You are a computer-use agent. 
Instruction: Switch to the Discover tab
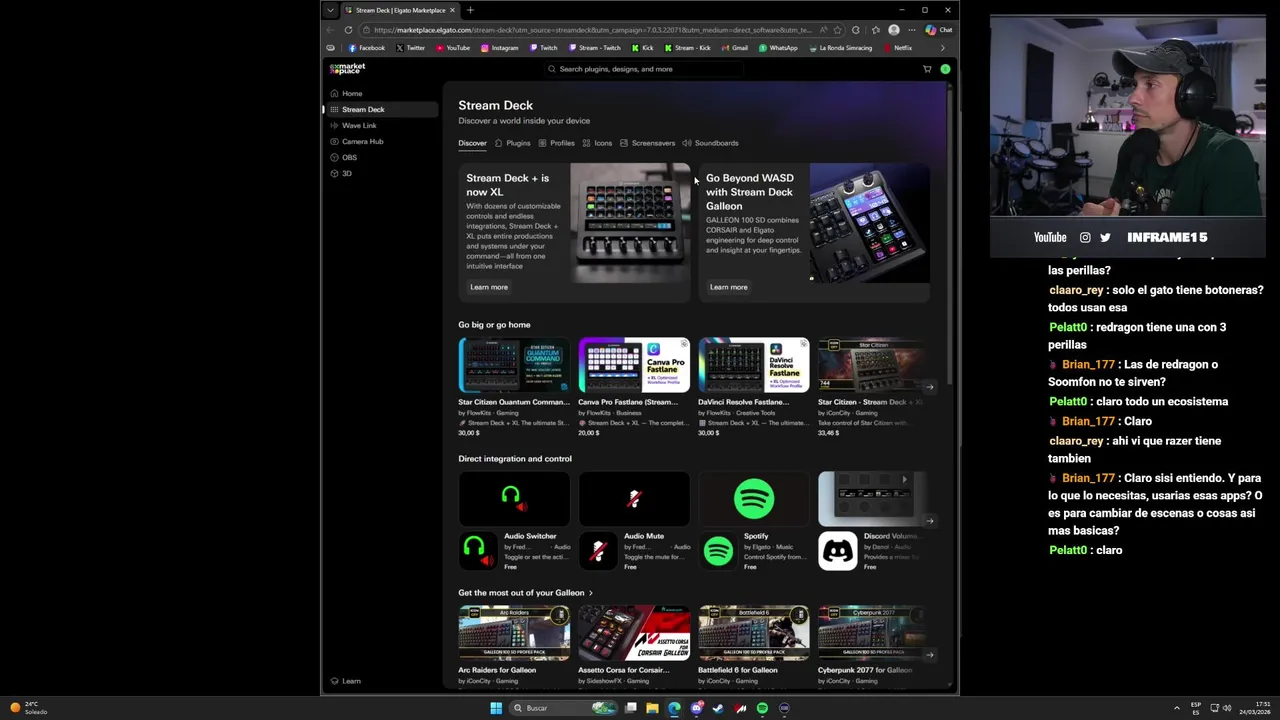[472, 143]
